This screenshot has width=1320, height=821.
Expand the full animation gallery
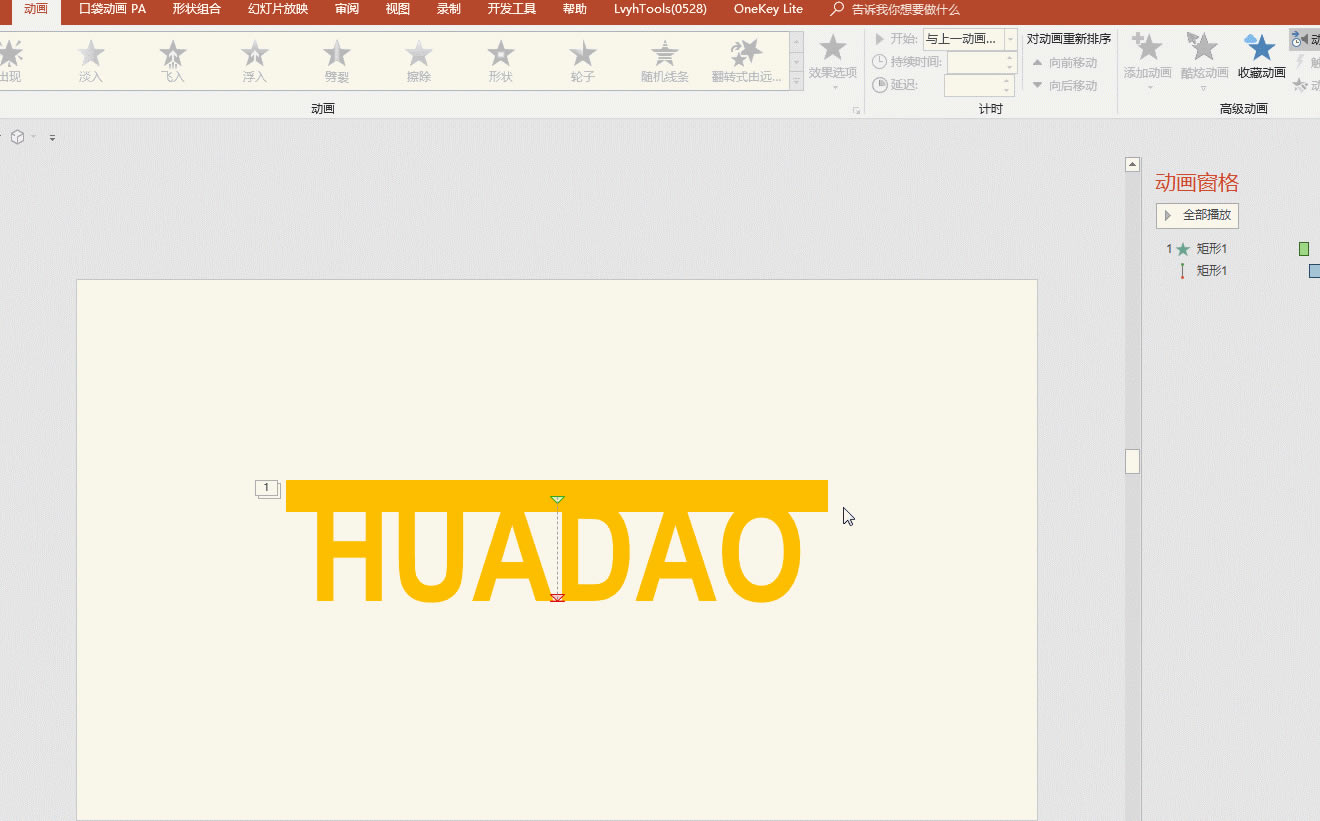pos(797,82)
